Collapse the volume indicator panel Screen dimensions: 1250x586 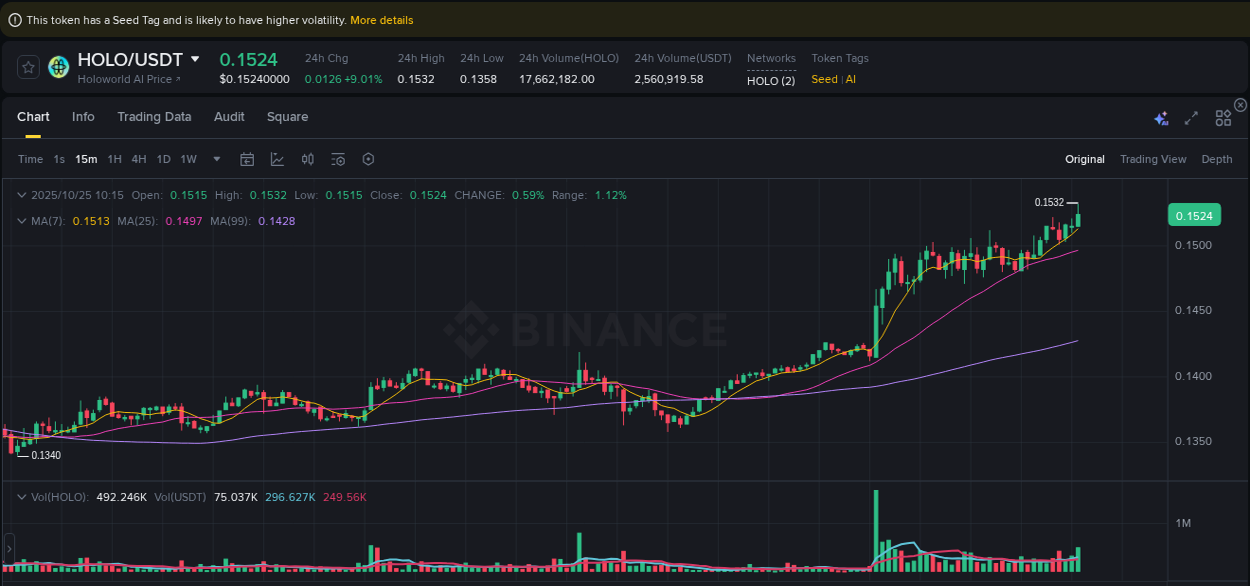(22, 496)
